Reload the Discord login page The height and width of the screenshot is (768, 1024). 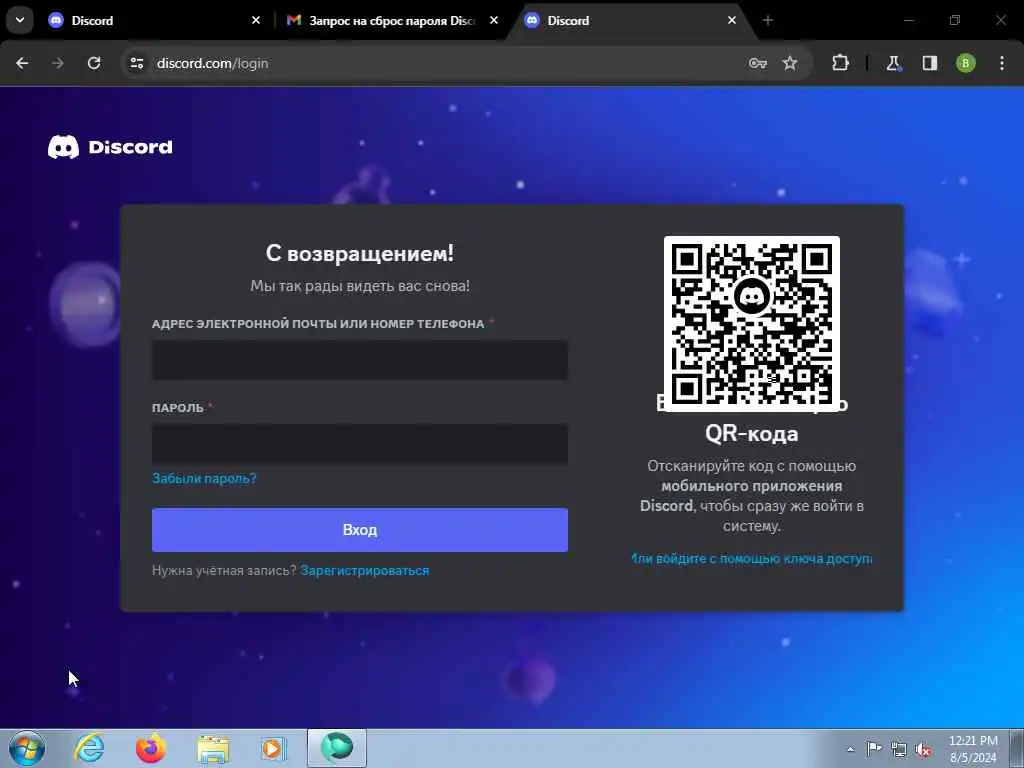click(x=94, y=63)
